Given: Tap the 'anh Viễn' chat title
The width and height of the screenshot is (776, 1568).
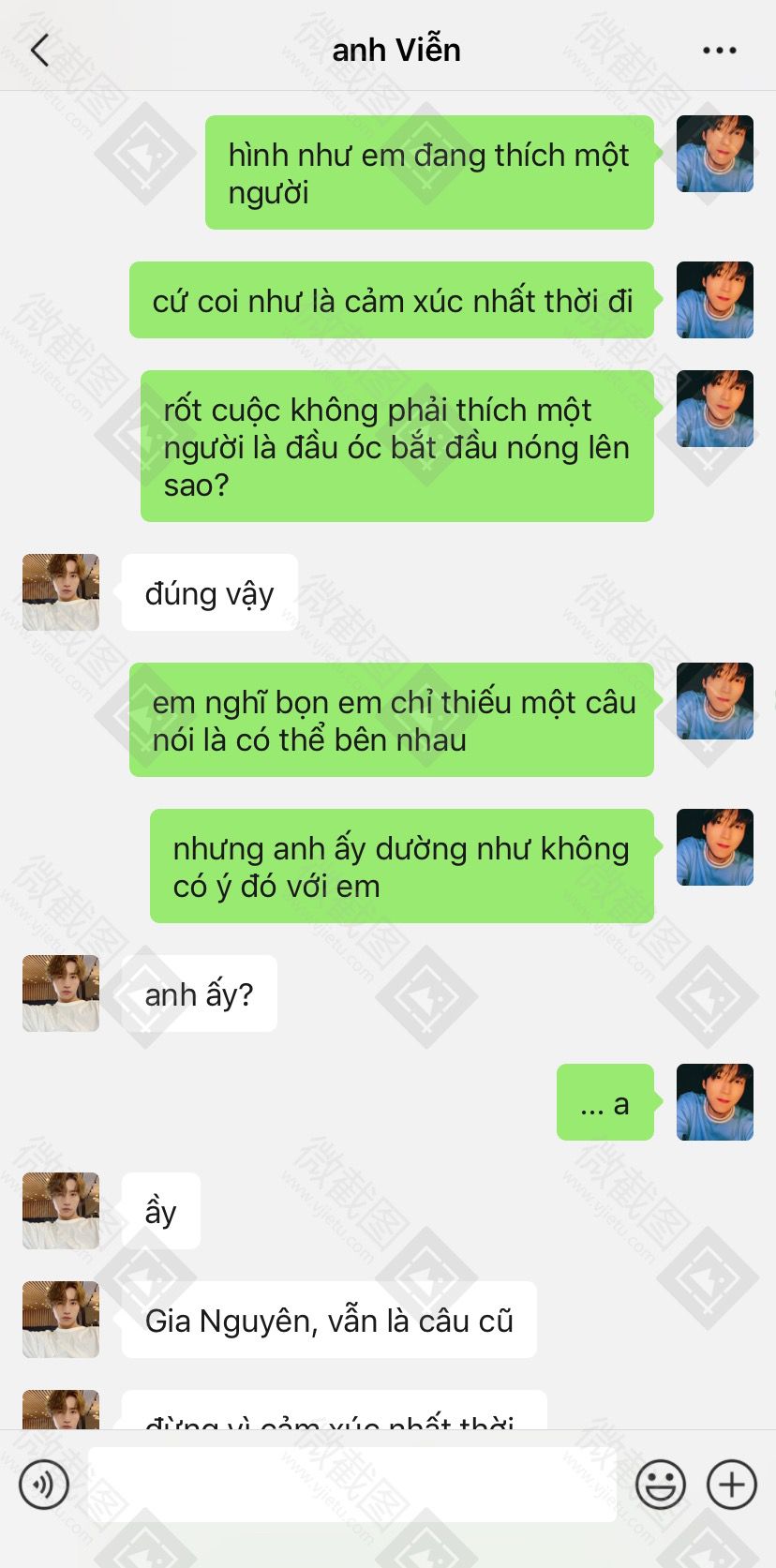Looking at the screenshot, I should click(396, 50).
